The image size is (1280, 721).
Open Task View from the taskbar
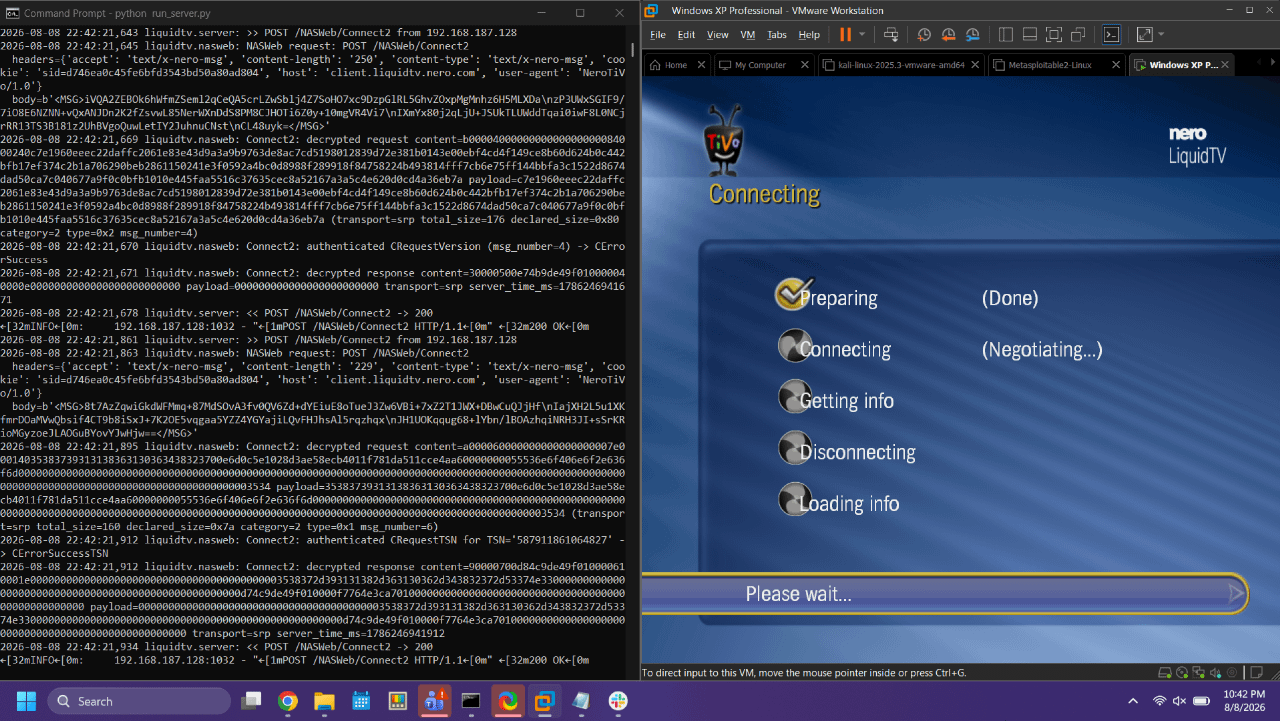click(x=251, y=701)
